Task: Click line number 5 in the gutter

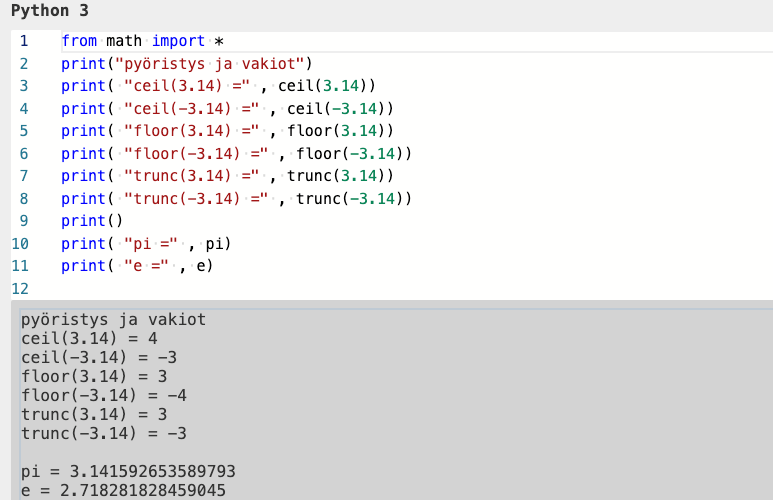Action: 23,131
